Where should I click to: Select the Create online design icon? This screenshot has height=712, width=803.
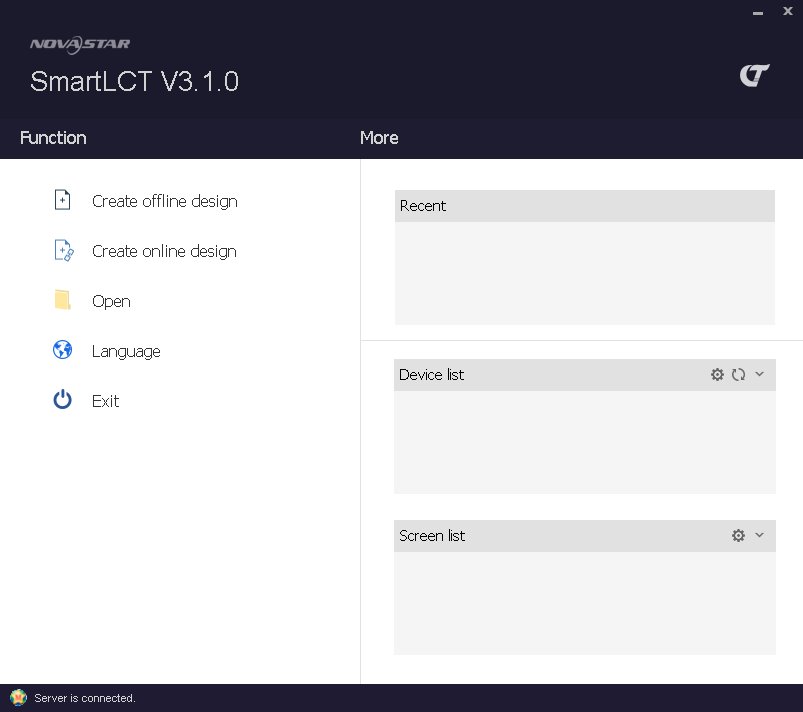[62, 250]
